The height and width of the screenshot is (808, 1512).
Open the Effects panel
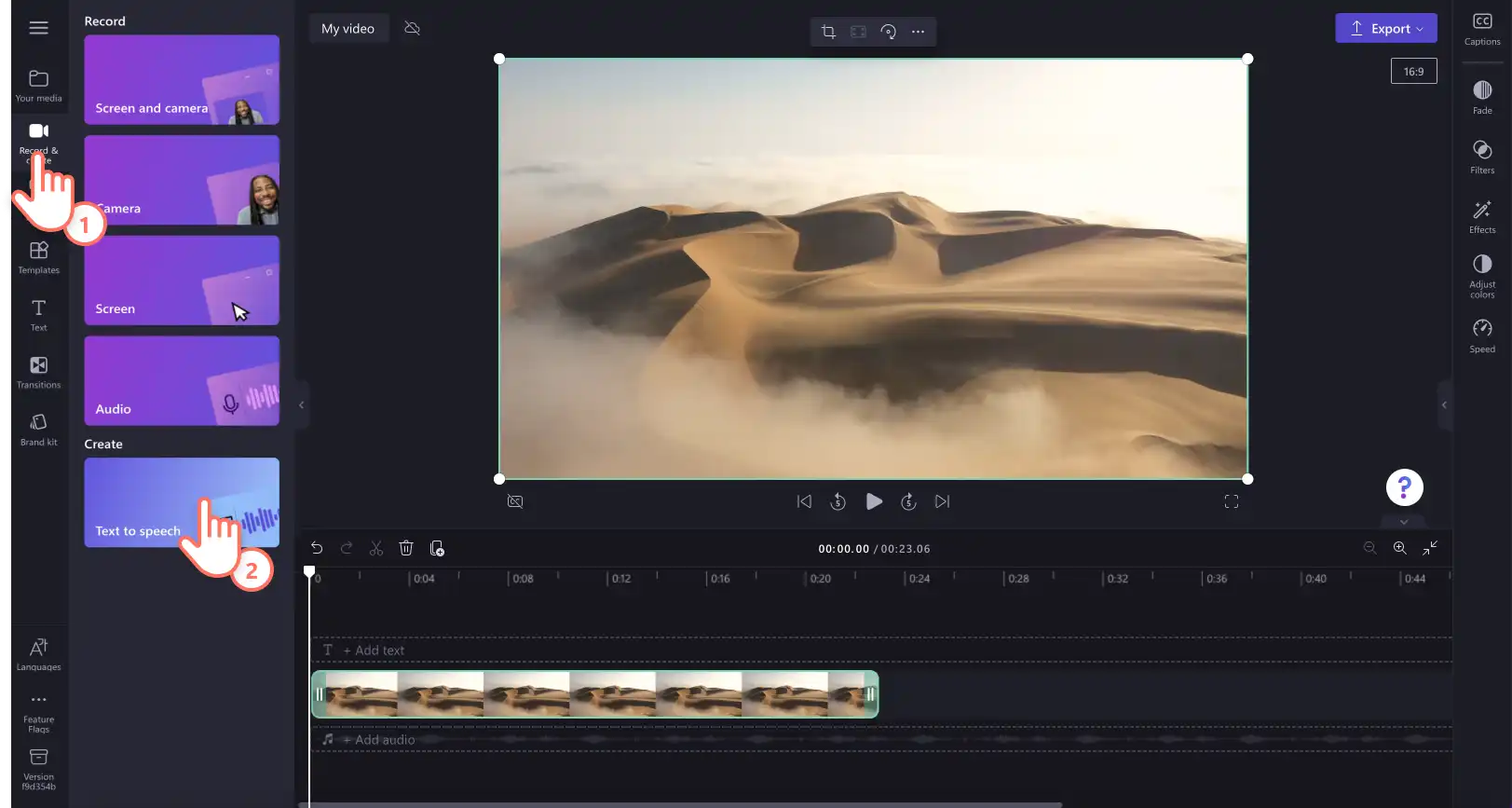tap(1482, 217)
